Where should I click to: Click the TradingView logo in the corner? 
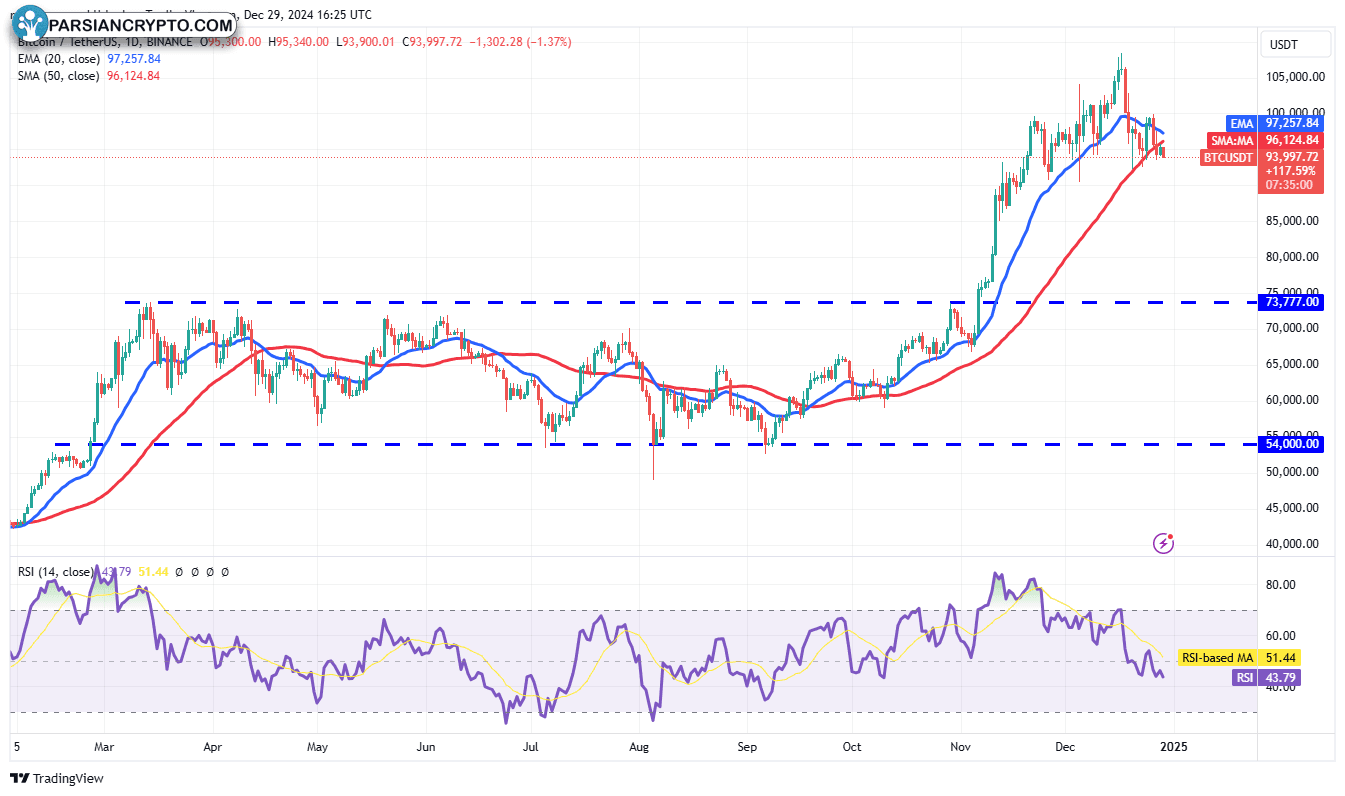[57, 778]
